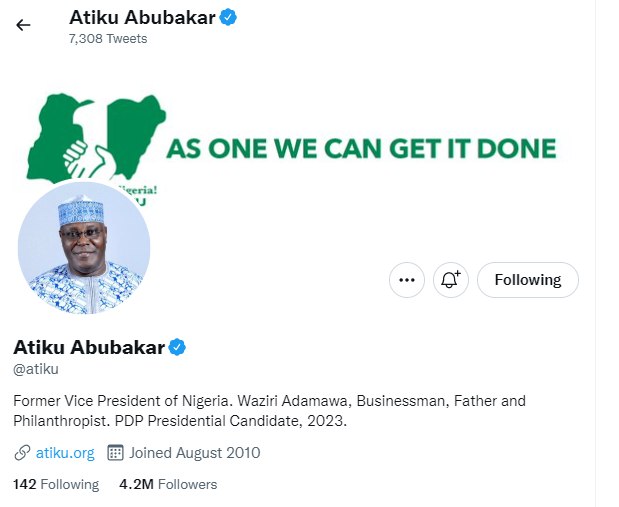This screenshot has height=507, width=619.
Task: Open the atiku.org website link
Action: 65,453
